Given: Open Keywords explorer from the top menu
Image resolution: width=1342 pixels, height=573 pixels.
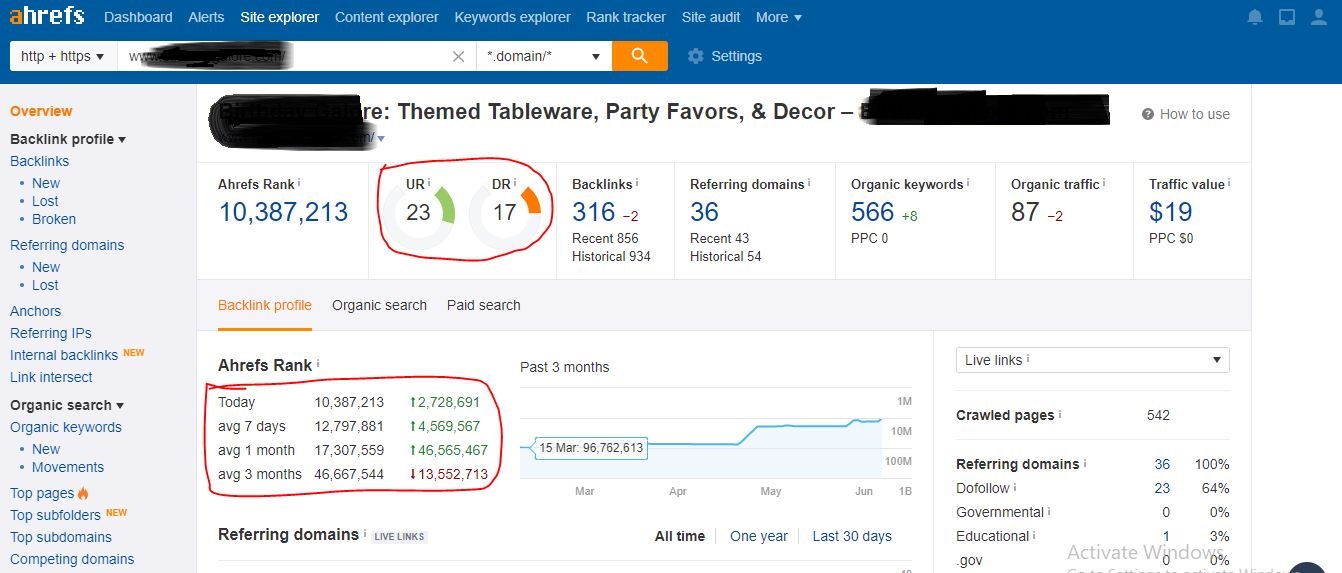Looking at the screenshot, I should point(512,17).
